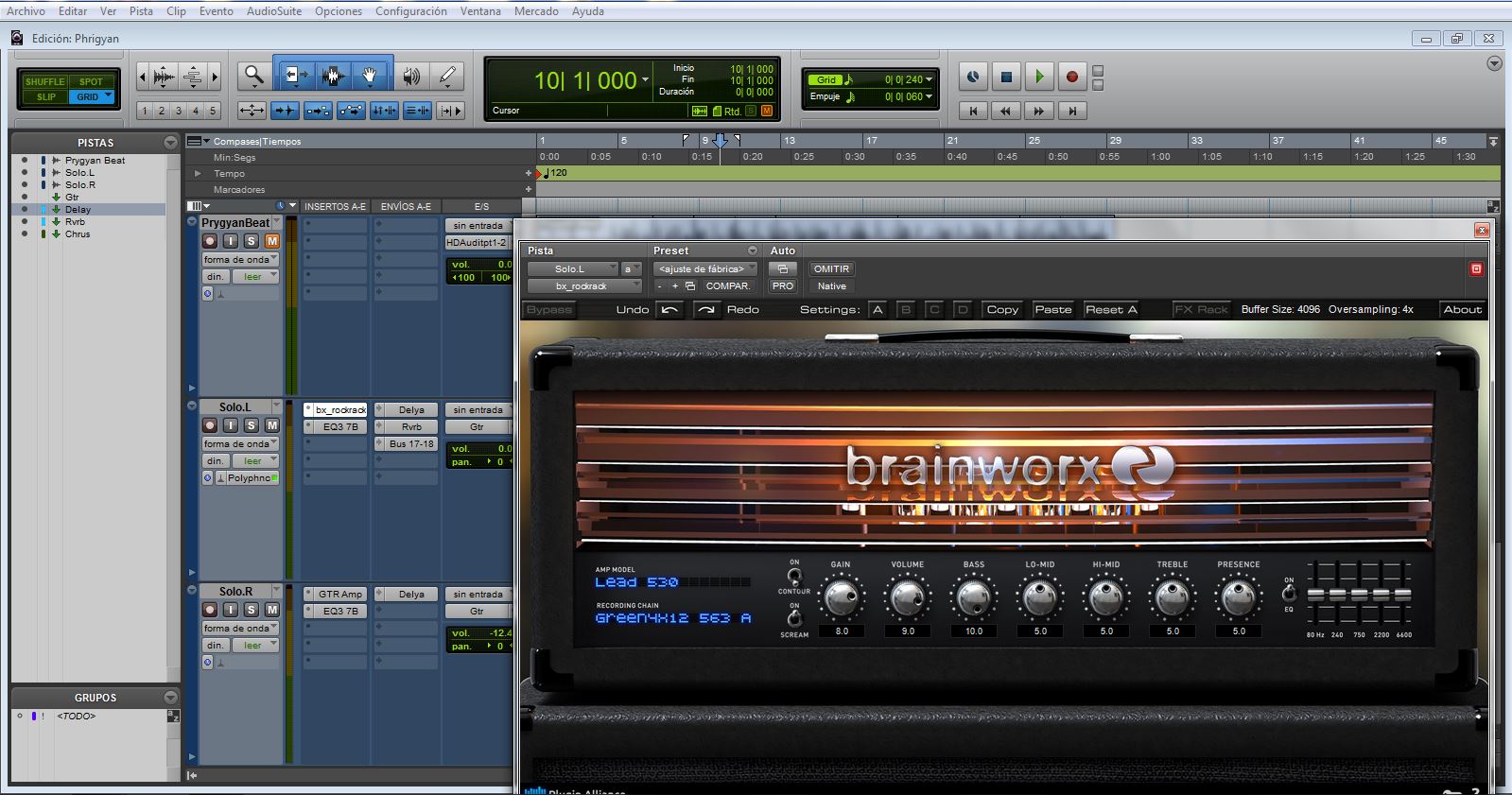Click the red target button in plugin header

click(x=1476, y=268)
